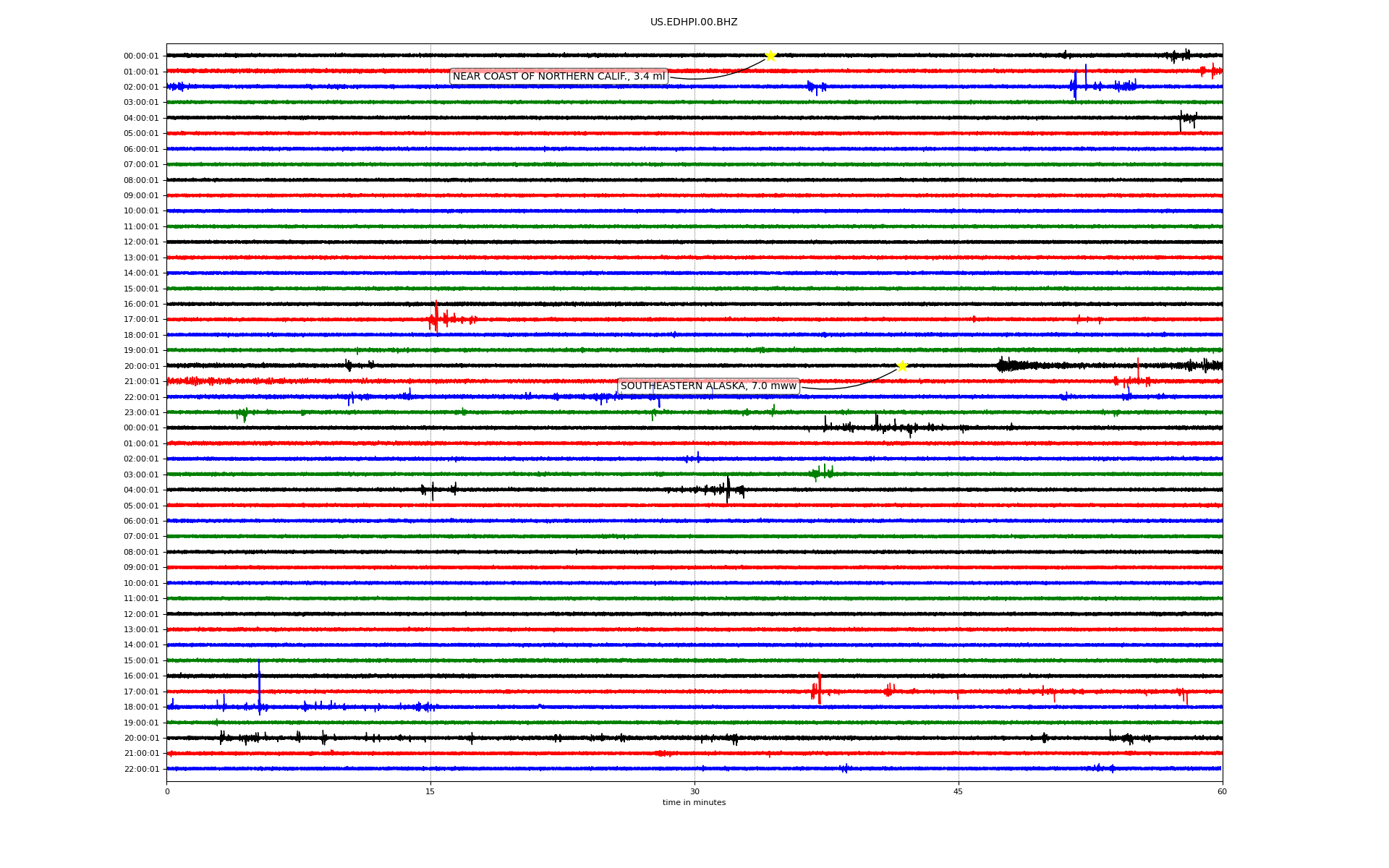1389x868 pixels.
Task: Select the SOUTHEASTERN ALASKA, 7.0 mww label
Action: coord(708,386)
